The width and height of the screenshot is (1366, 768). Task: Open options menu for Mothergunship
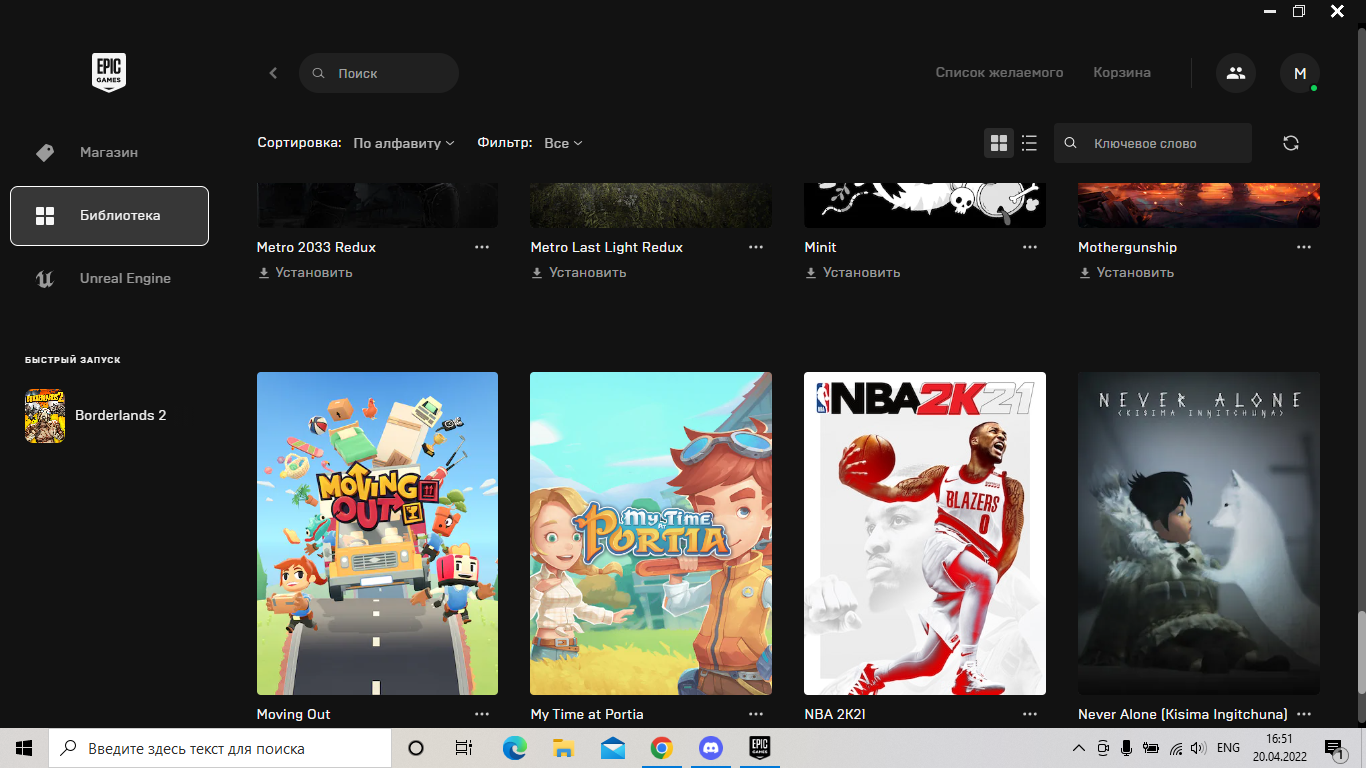(1304, 247)
